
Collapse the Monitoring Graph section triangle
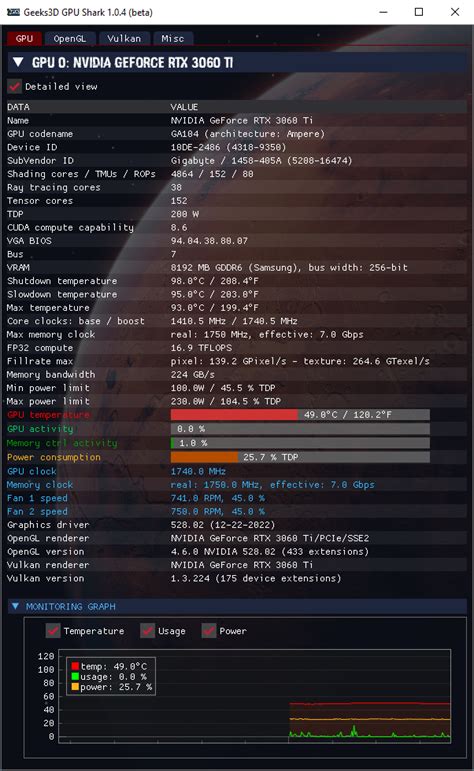[x=16, y=606]
